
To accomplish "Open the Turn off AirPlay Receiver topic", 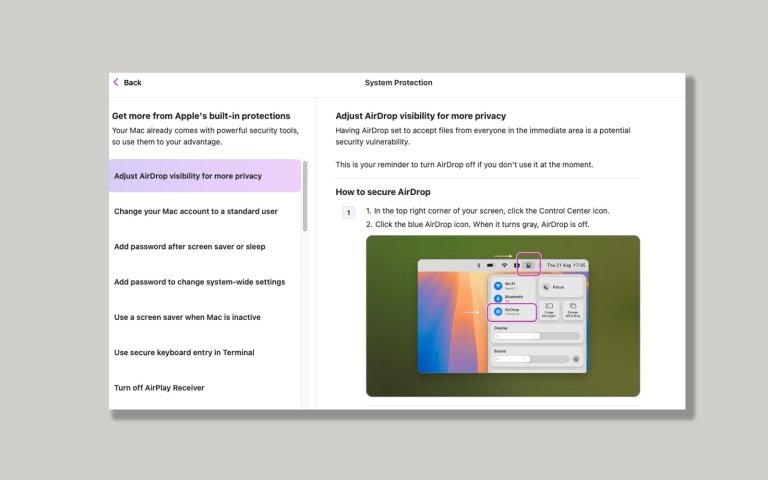I will click(x=159, y=388).
